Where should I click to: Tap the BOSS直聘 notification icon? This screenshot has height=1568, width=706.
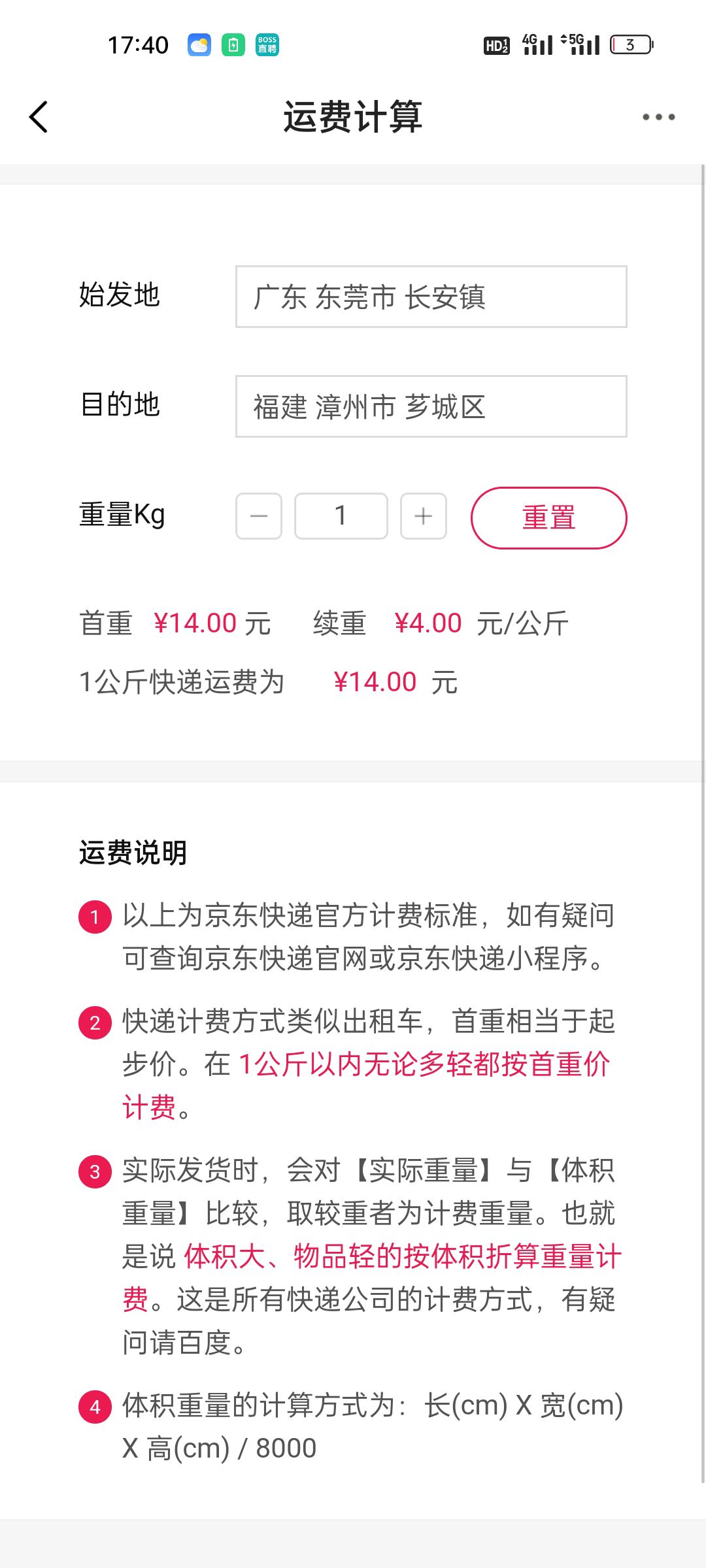267,45
